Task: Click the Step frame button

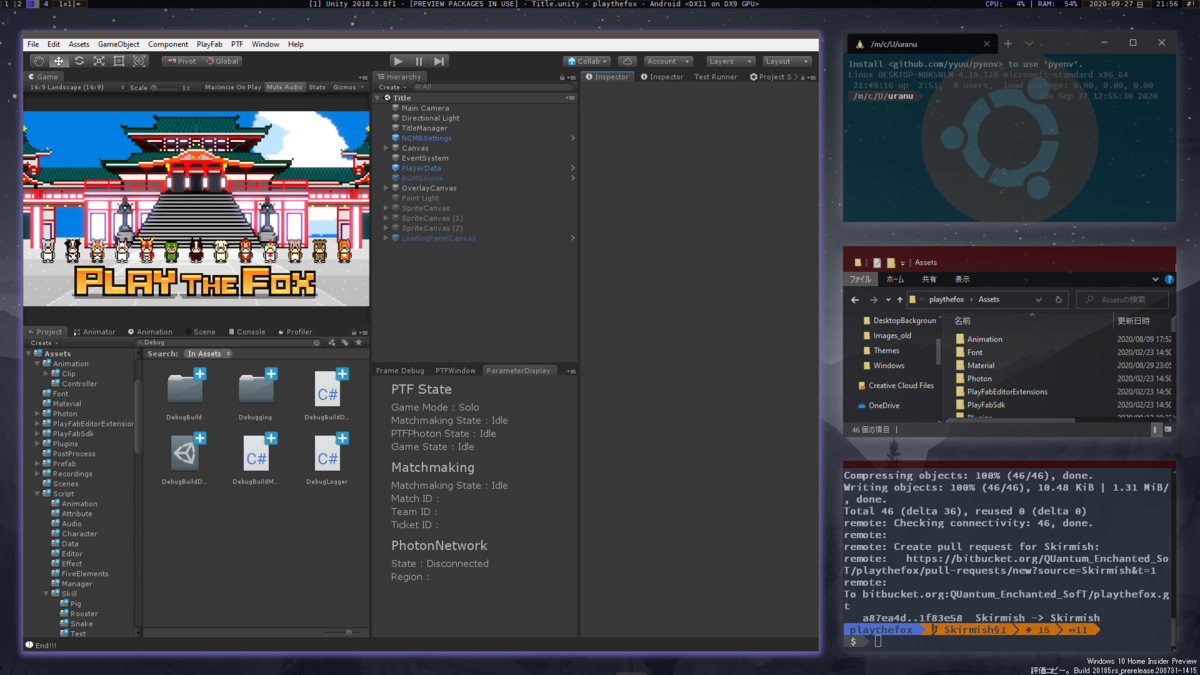Action: [439, 61]
